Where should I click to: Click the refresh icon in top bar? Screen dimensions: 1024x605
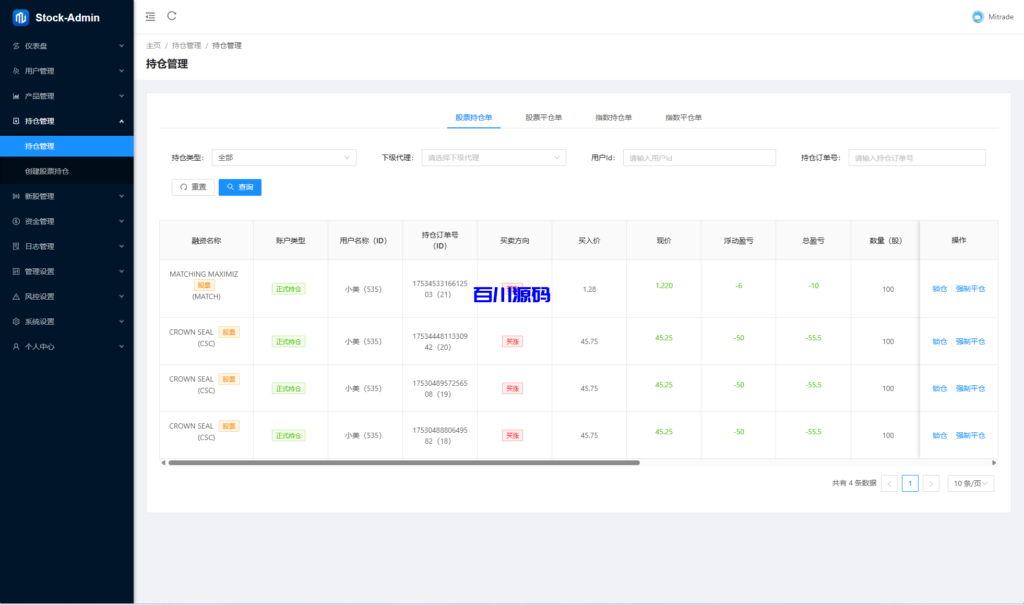pyautogui.click(x=172, y=16)
